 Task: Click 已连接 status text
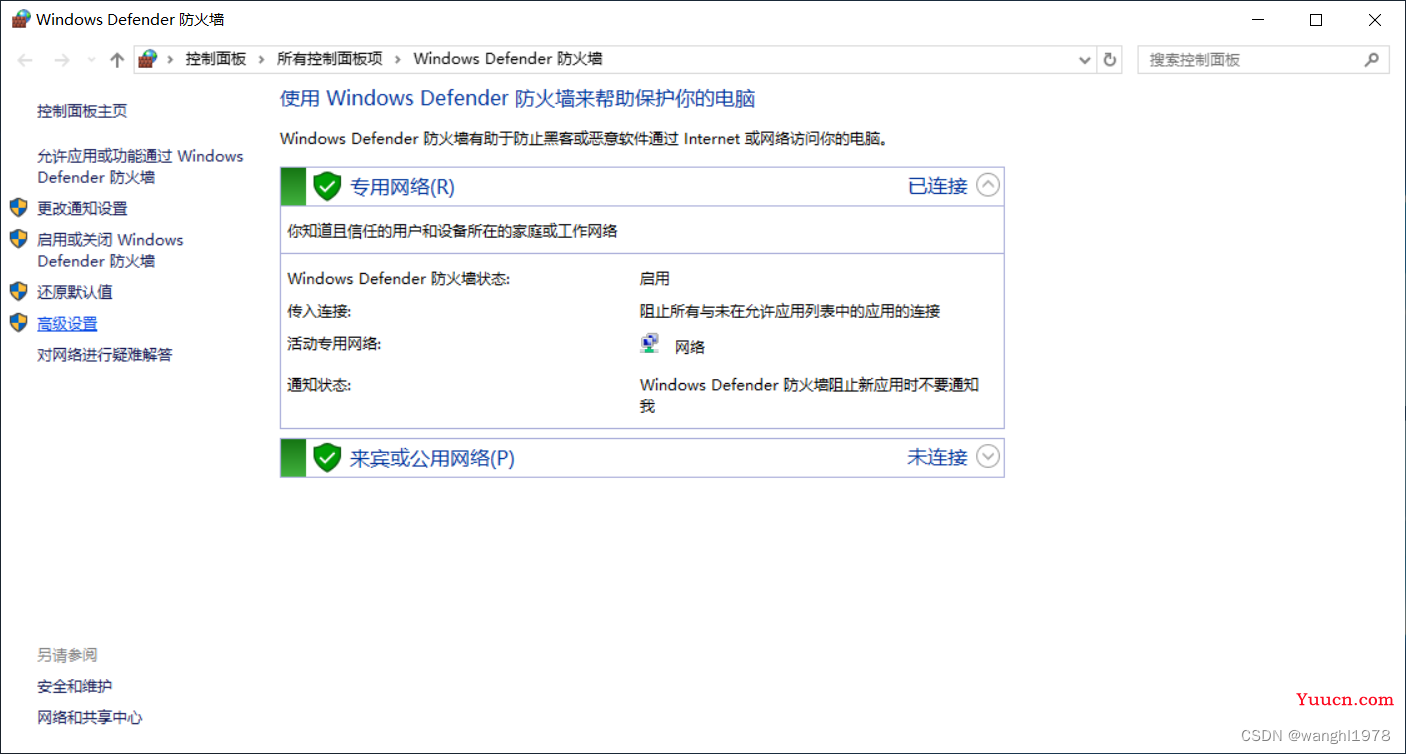[x=937, y=186]
